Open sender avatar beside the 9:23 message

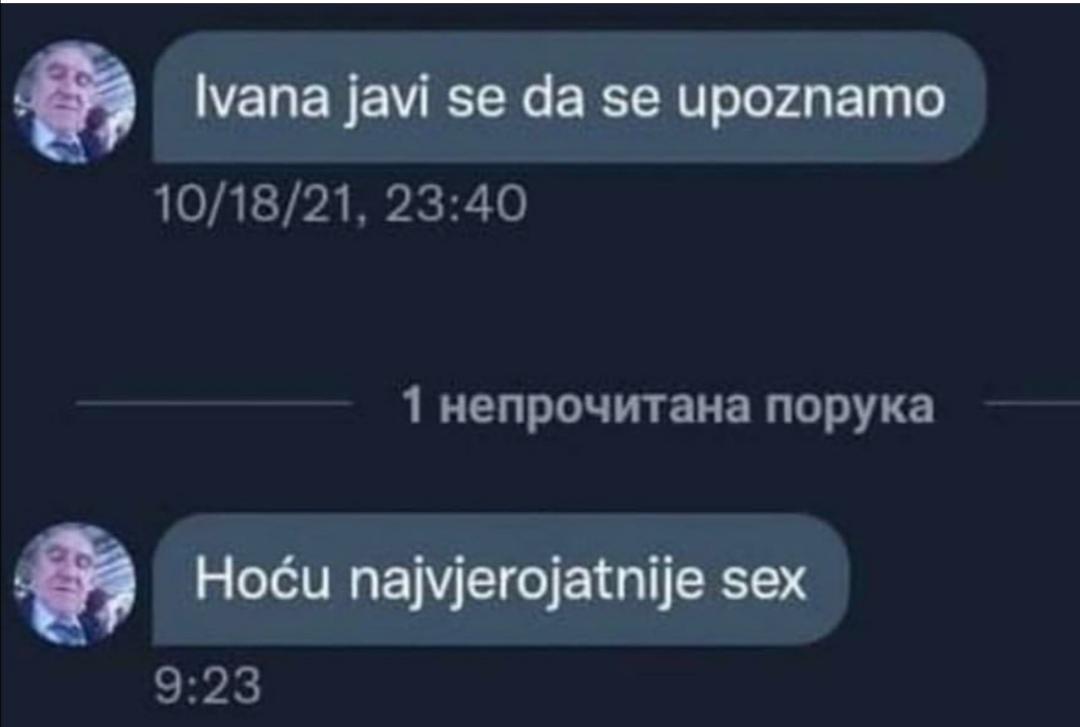point(74,584)
